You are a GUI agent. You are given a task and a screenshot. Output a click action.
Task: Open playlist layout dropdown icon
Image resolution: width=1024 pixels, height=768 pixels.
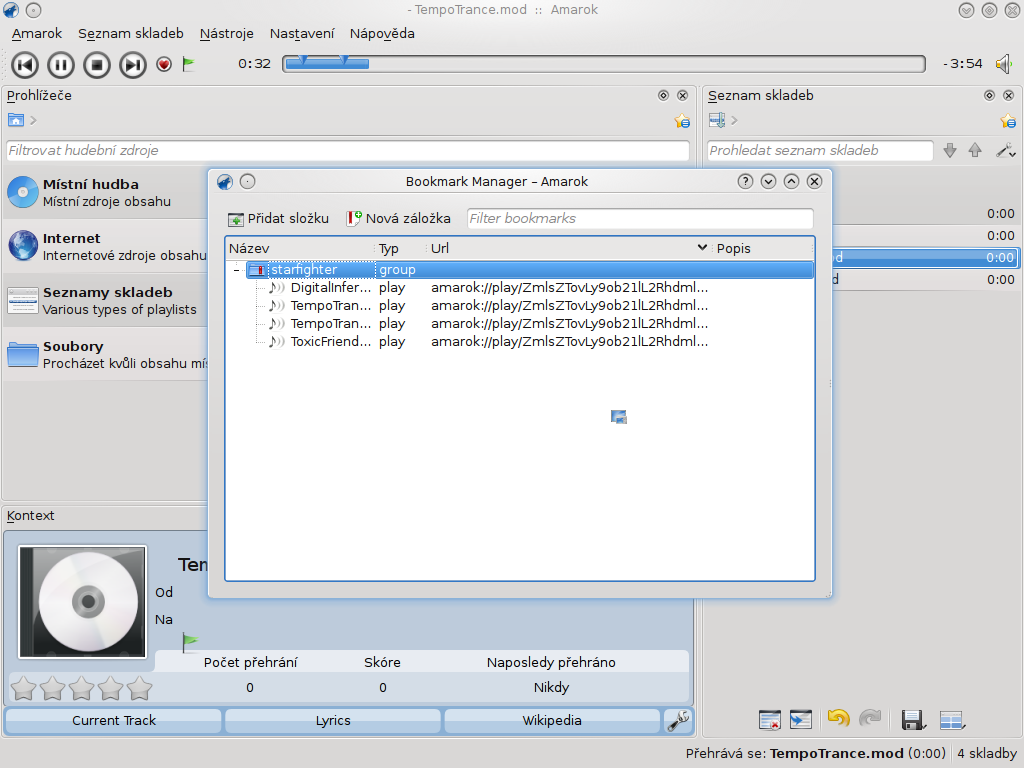pos(952,720)
